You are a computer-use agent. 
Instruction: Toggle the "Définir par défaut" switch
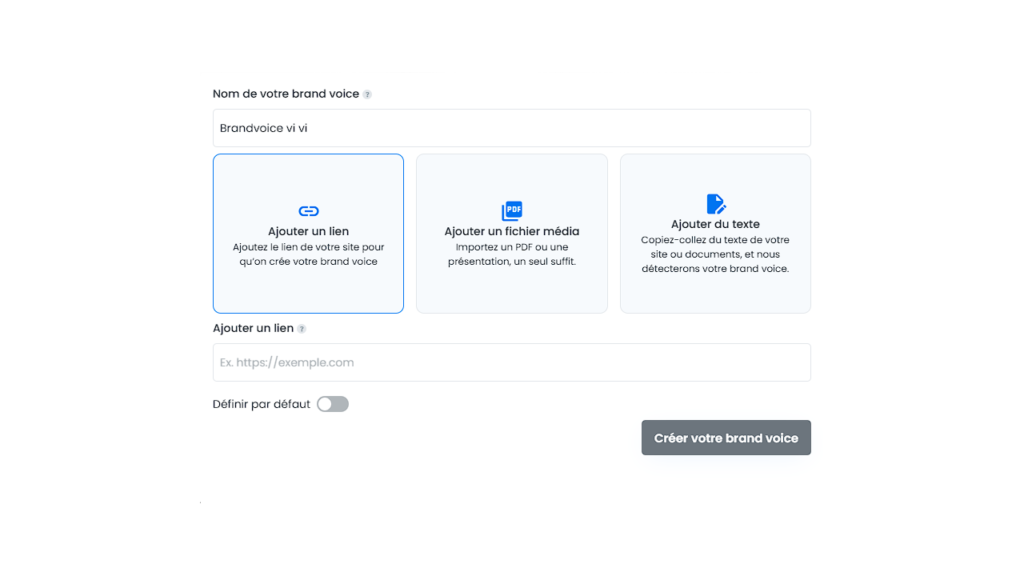332,404
